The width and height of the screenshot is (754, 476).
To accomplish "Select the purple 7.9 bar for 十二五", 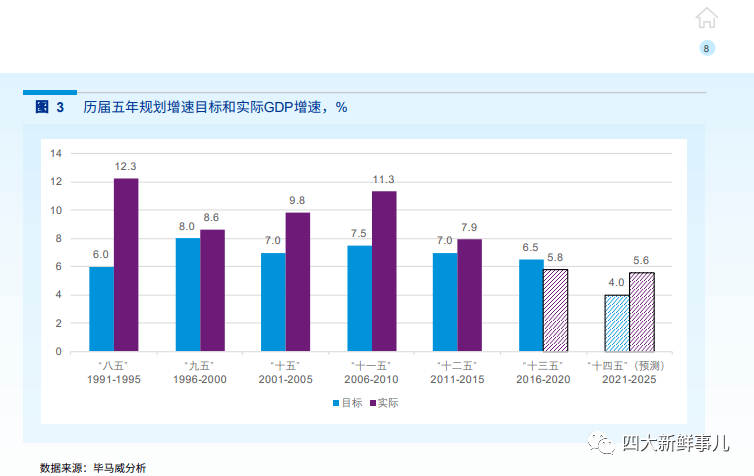I will click(470, 296).
